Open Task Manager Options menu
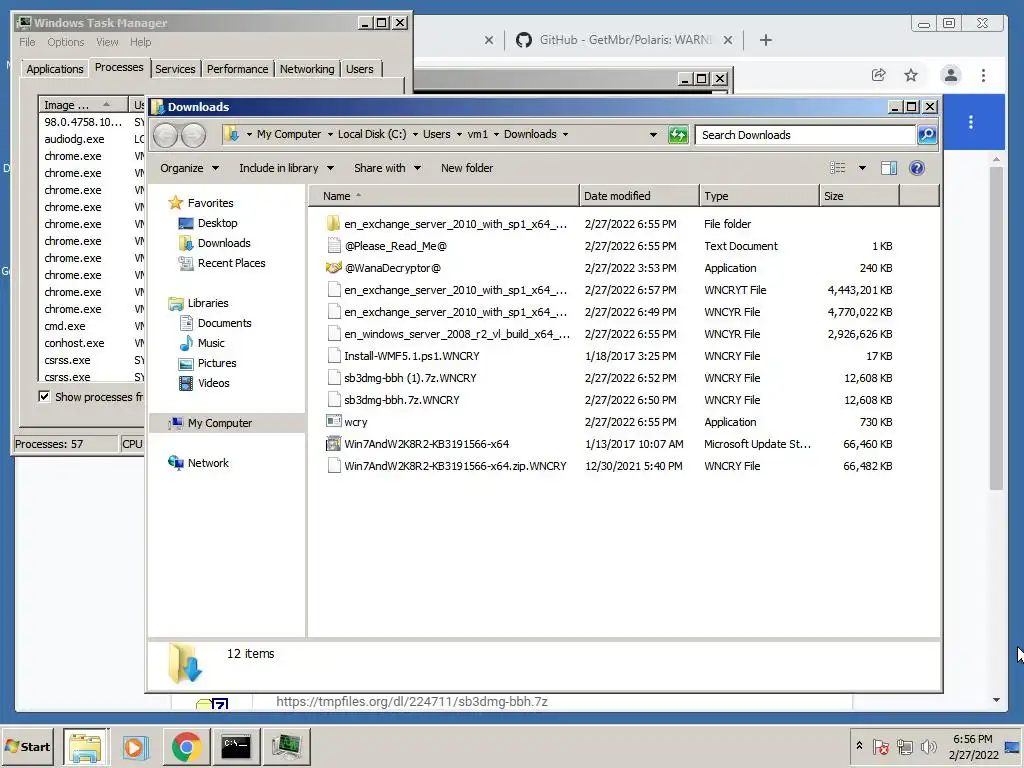The image size is (1024, 768). 65,42
